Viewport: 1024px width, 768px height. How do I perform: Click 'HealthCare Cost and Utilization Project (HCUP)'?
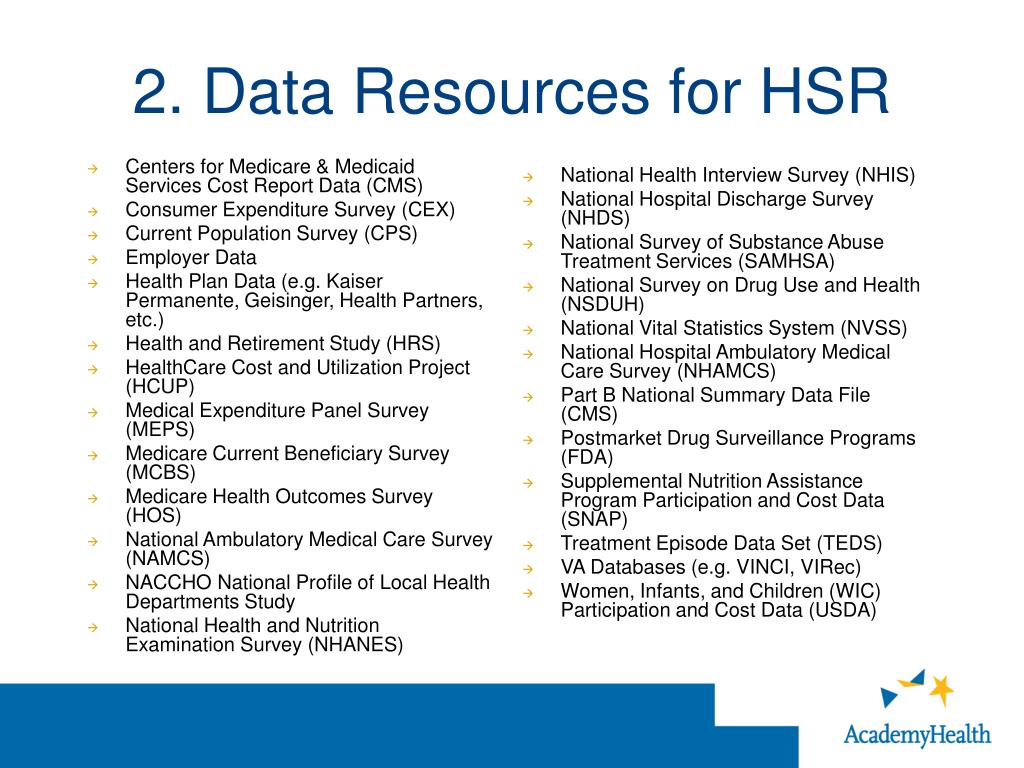(297, 377)
